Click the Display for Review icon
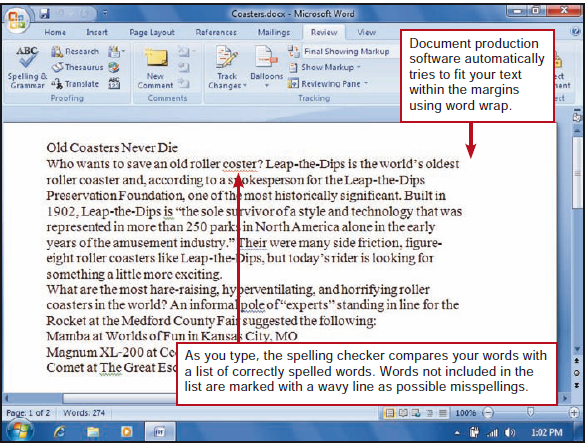 pos(293,51)
